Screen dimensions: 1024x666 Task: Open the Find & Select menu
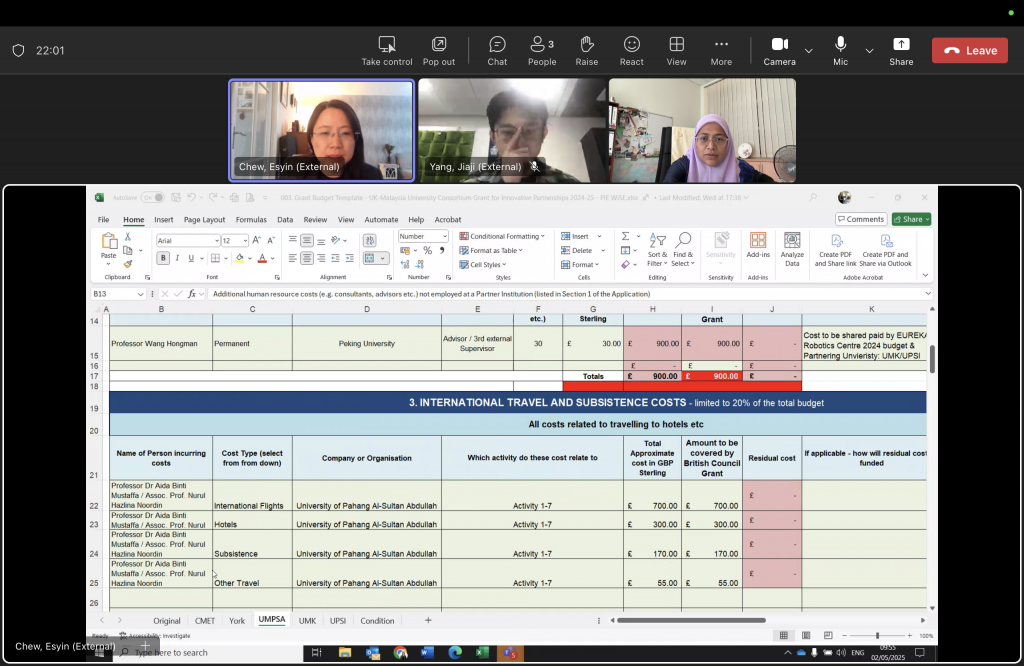[683, 250]
